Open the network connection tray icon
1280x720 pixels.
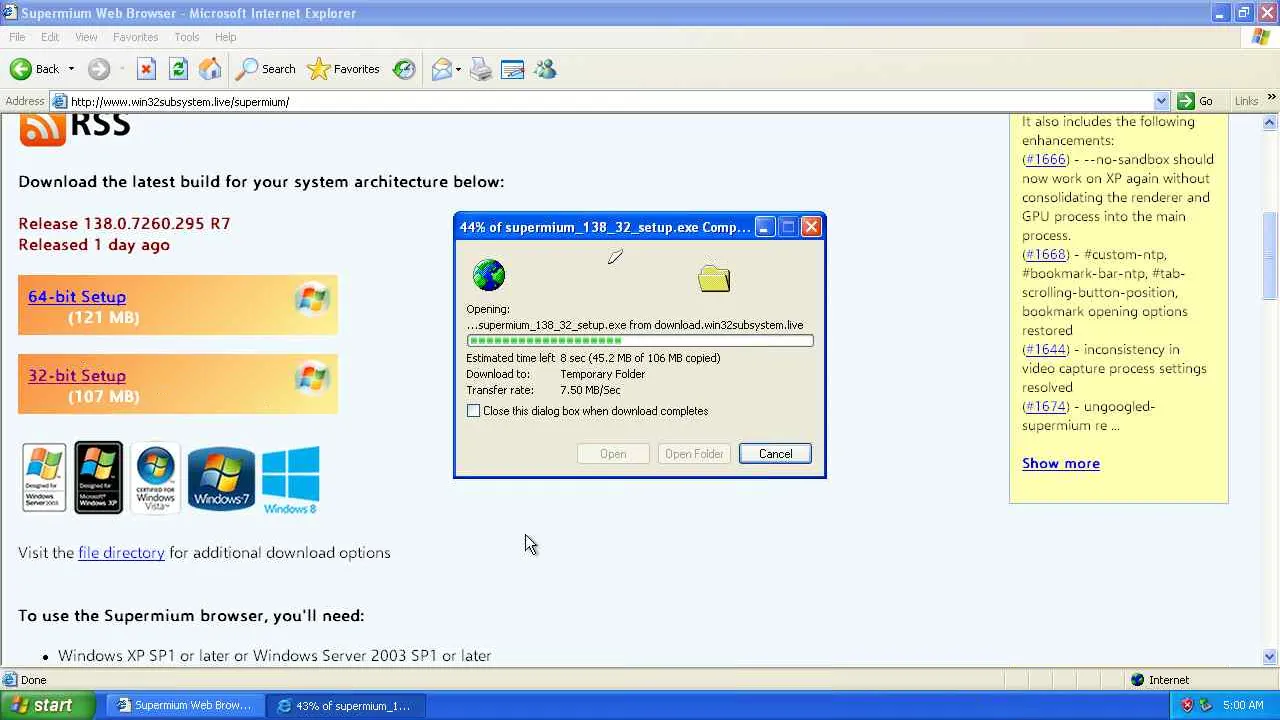point(1207,705)
